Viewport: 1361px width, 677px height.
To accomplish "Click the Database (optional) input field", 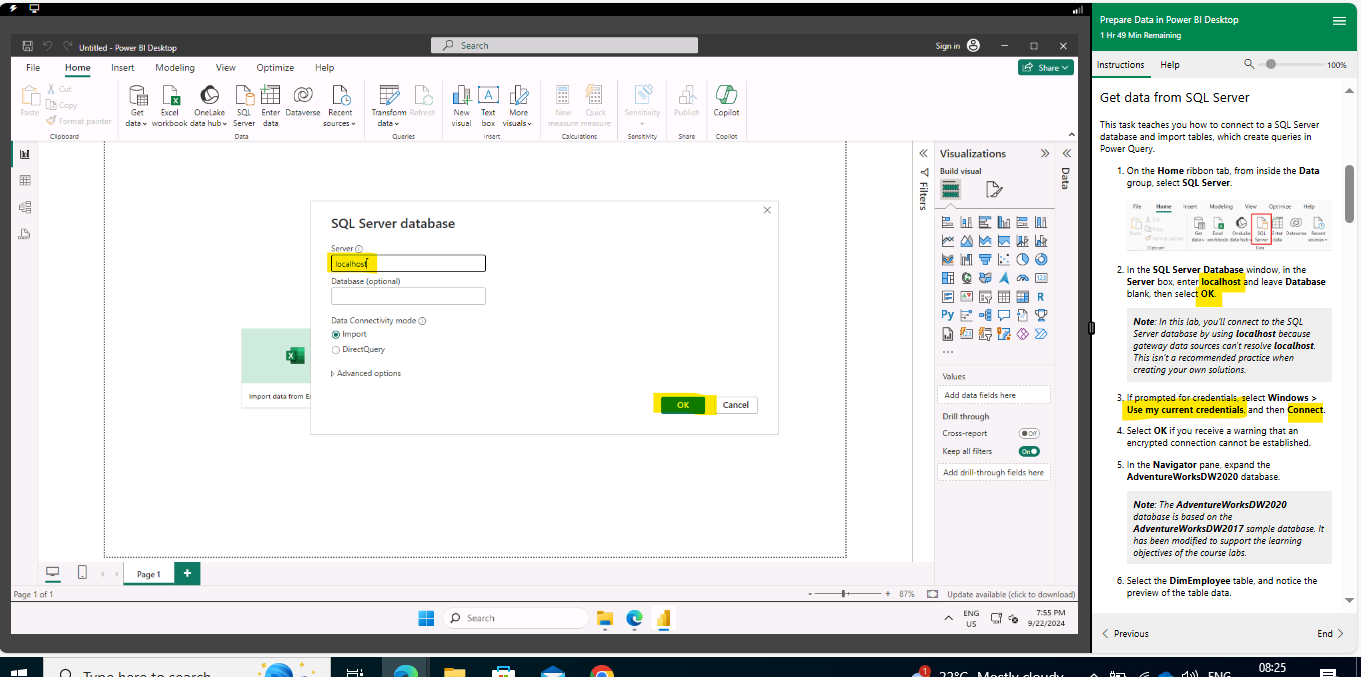I will [408, 296].
